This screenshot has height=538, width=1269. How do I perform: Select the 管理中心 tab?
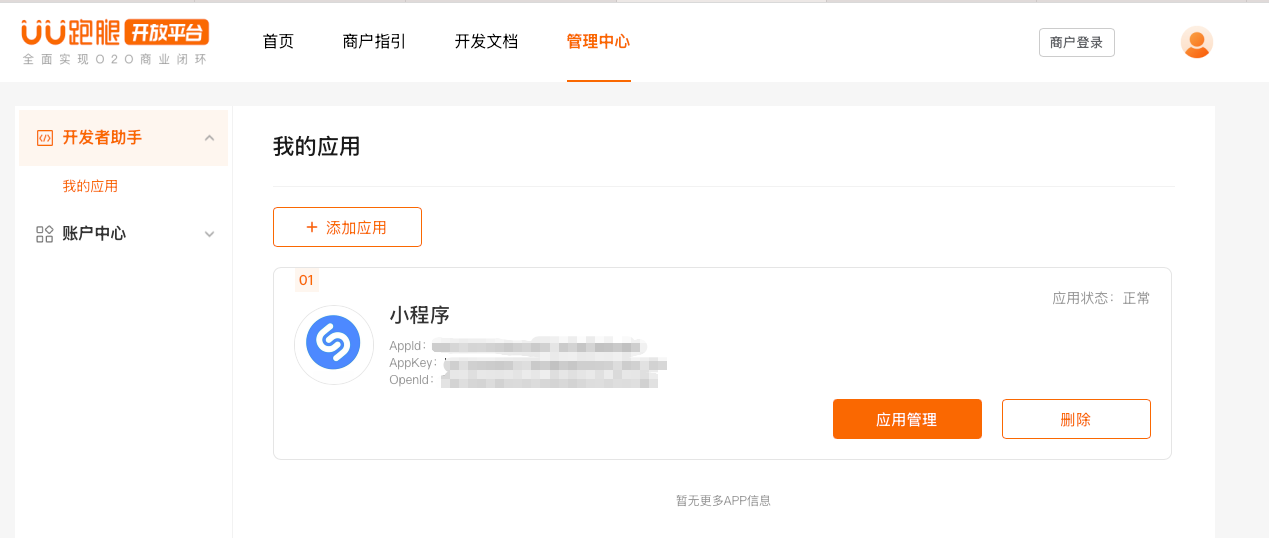(x=598, y=42)
